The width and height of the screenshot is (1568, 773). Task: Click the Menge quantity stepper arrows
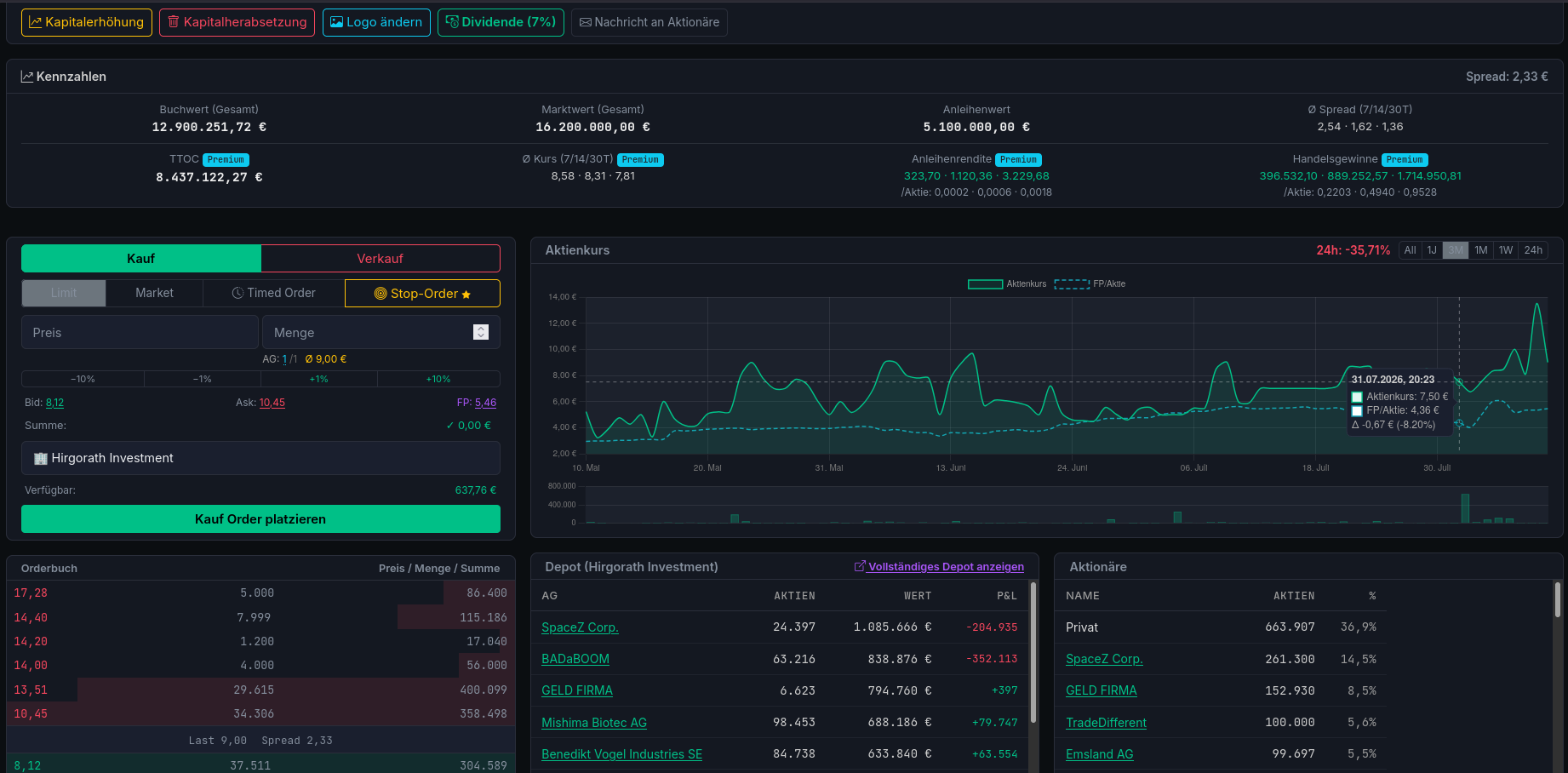[x=481, y=333]
